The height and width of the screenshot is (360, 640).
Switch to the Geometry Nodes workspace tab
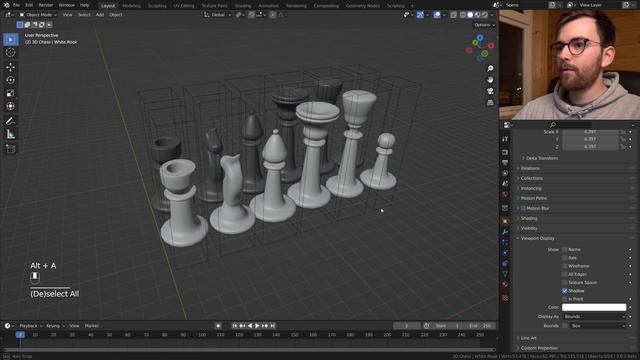[x=363, y=6]
